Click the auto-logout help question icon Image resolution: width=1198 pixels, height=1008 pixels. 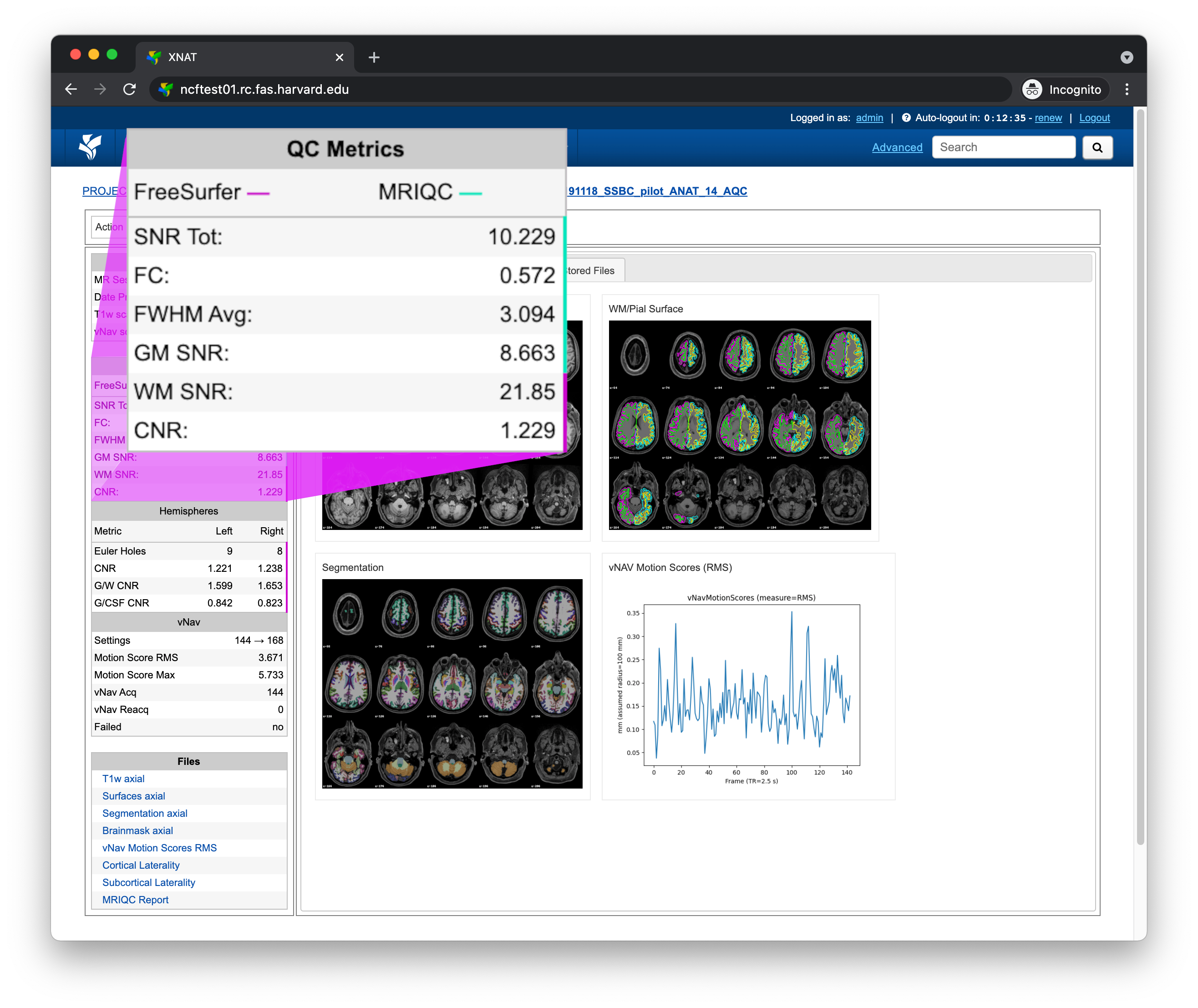(x=905, y=118)
